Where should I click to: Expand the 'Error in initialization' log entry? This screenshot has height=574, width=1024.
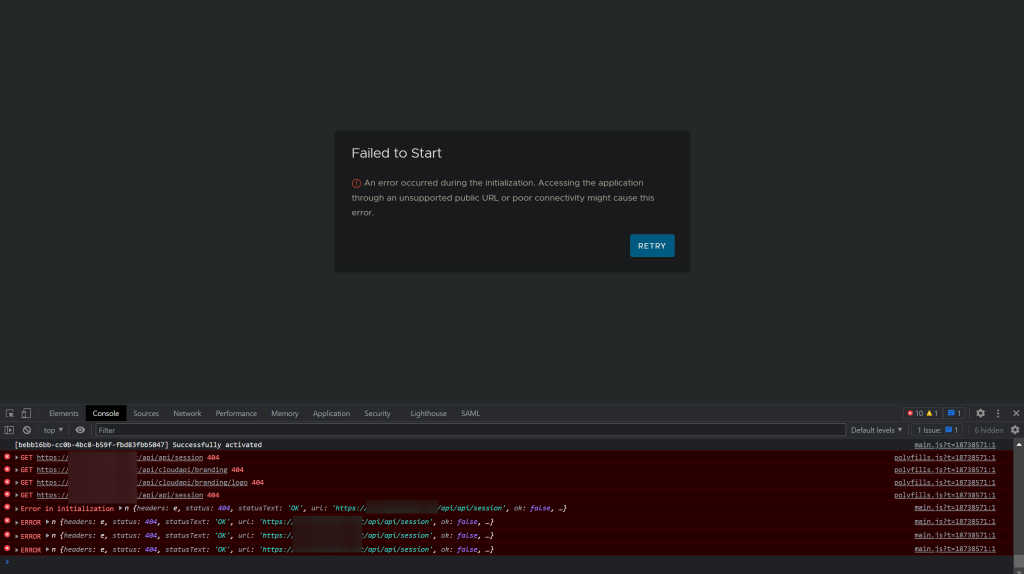[17, 509]
